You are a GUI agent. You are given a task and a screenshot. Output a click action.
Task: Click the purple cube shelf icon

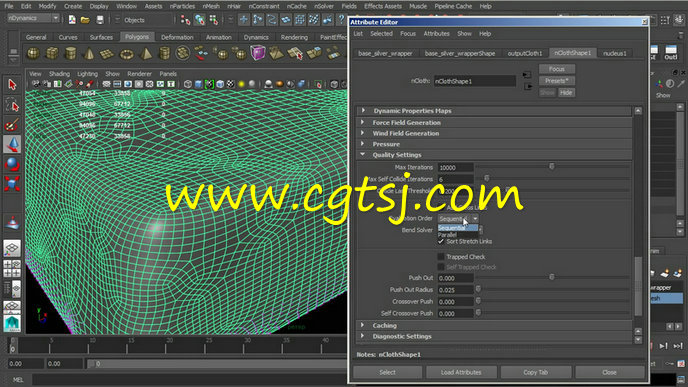pyautogui.click(x=258, y=53)
